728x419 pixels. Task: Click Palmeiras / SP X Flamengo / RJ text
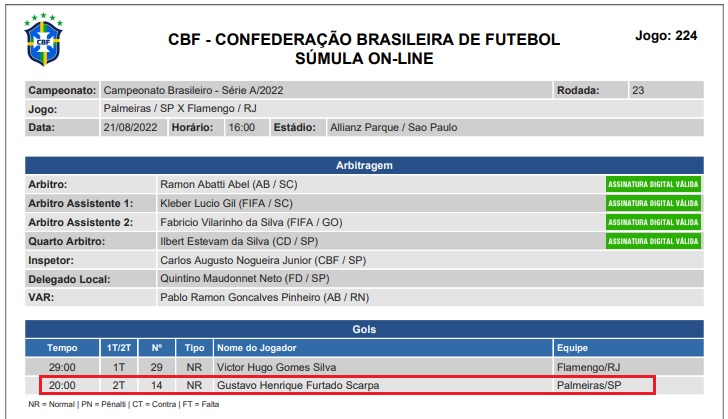[x=180, y=109]
